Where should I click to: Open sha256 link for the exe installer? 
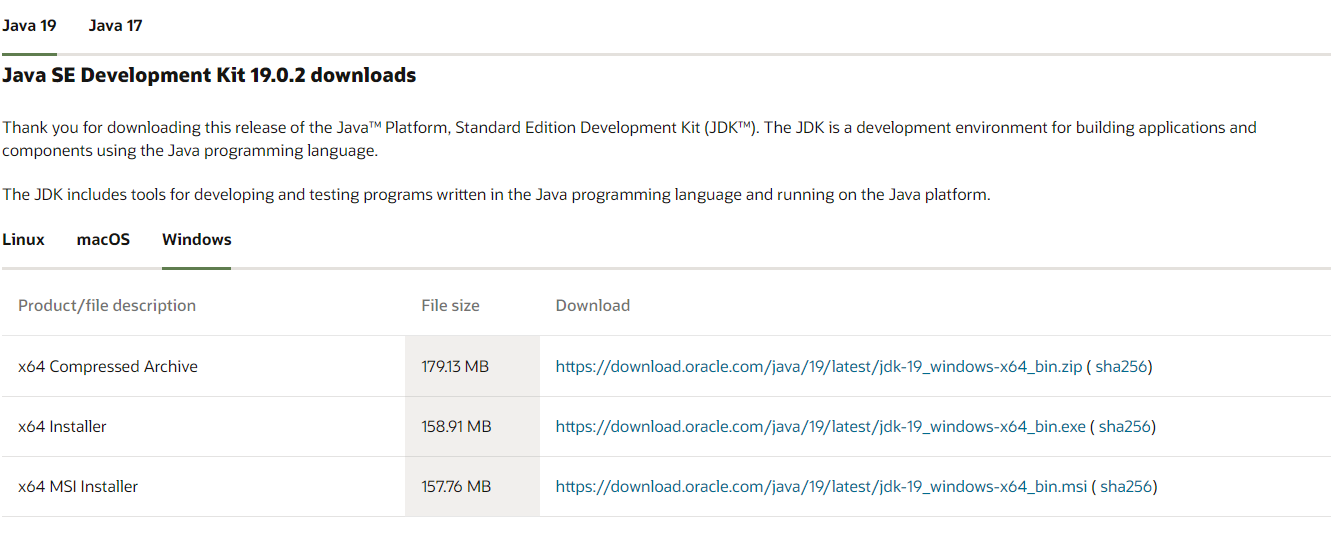click(1125, 427)
